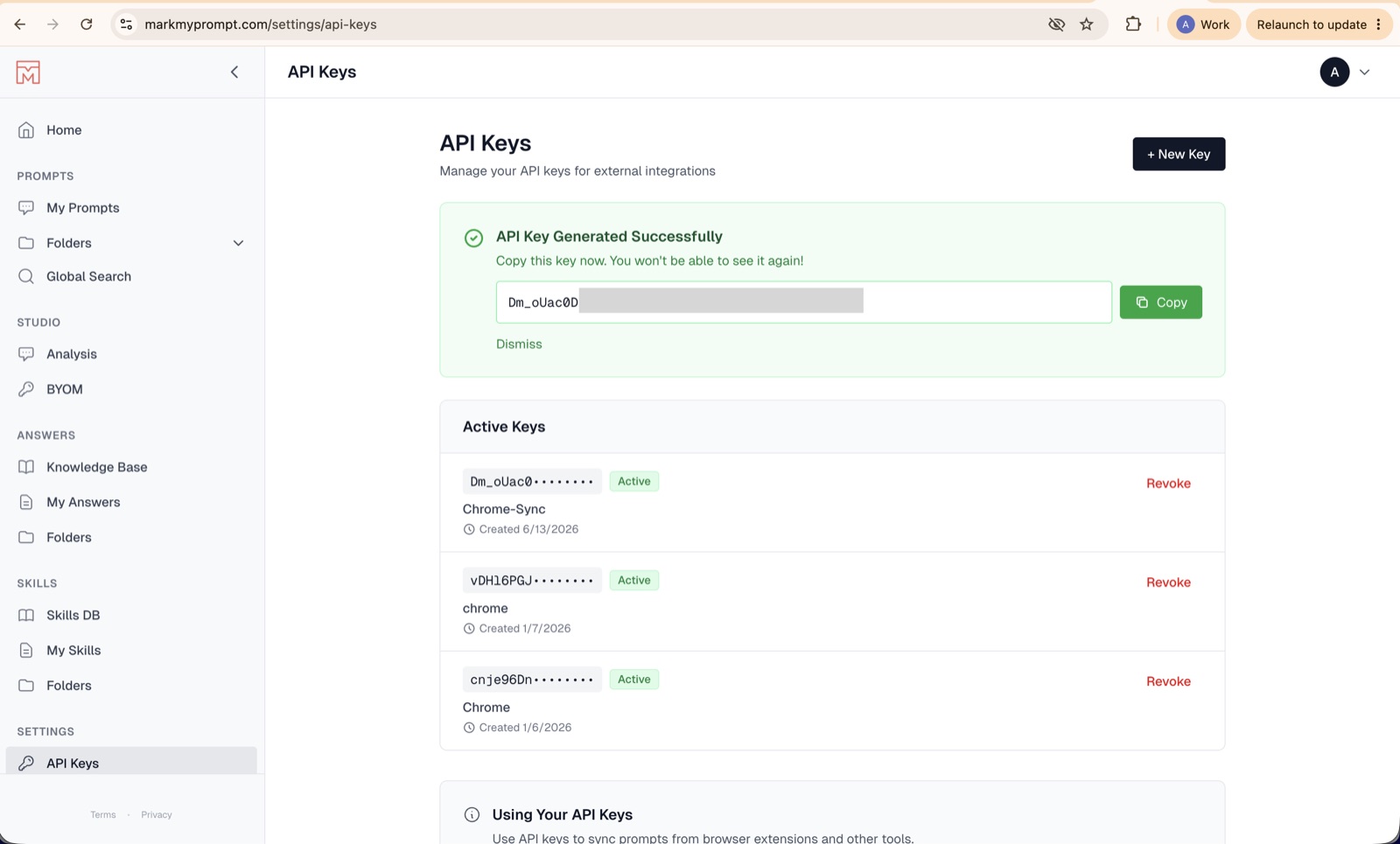Image resolution: width=1400 pixels, height=844 pixels.
Task: Dismiss the key generated notice
Action: (x=519, y=344)
